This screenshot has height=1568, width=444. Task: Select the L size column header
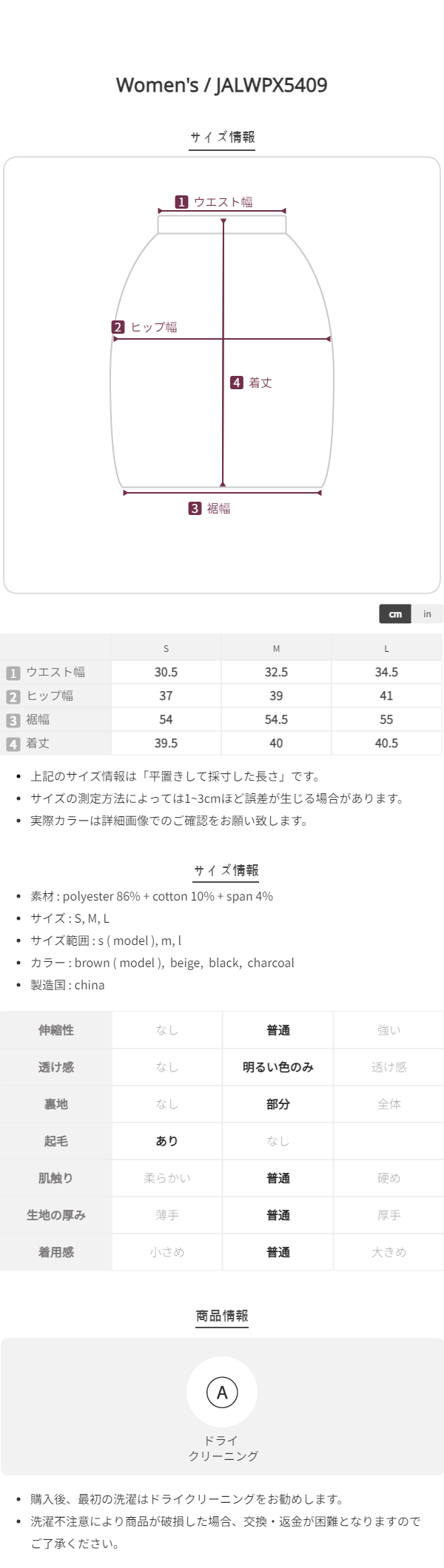[386, 648]
